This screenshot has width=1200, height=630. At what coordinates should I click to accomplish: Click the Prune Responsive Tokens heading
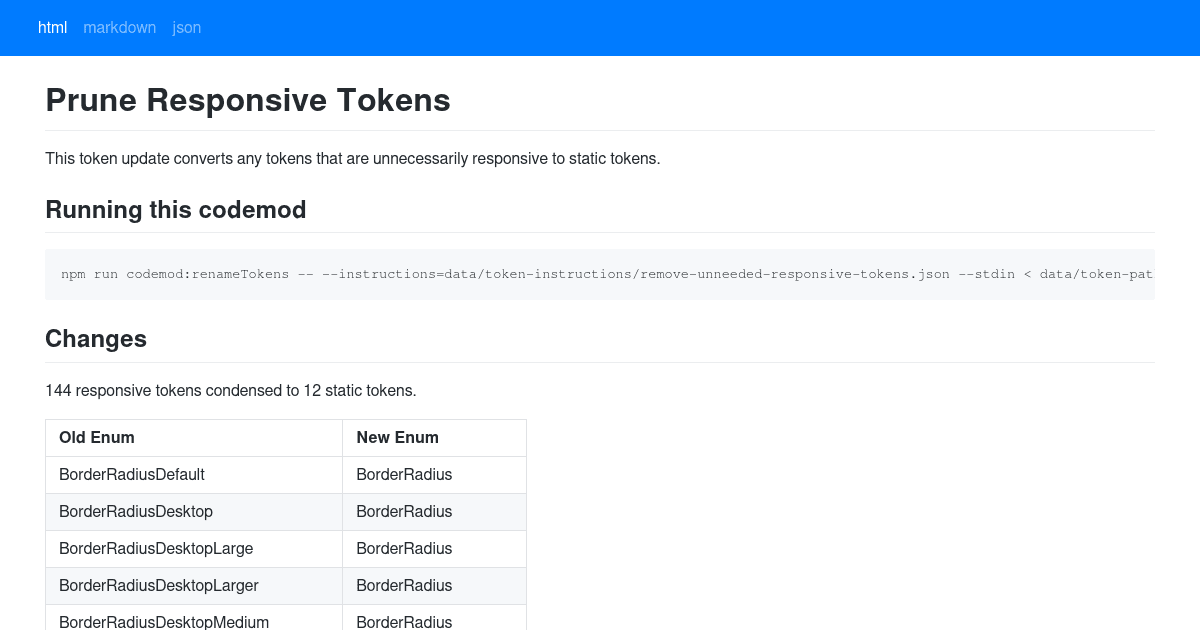click(x=248, y=100)
